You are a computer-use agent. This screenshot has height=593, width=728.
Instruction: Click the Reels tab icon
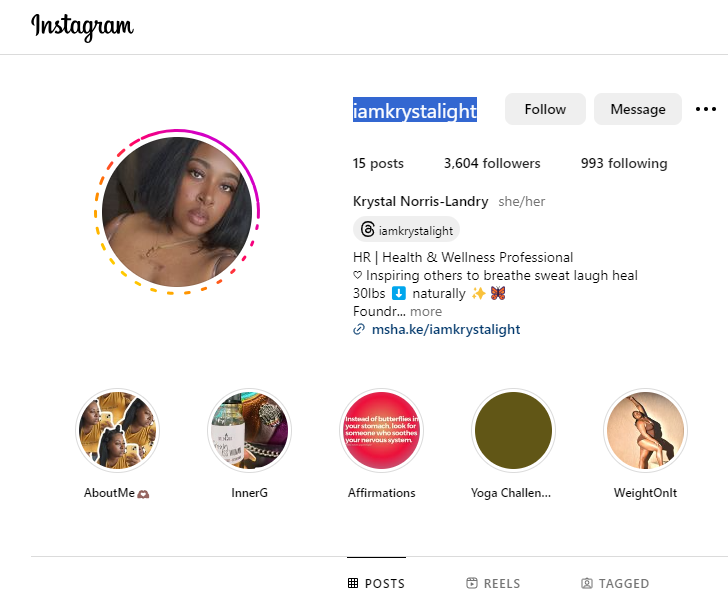[472, 583]
